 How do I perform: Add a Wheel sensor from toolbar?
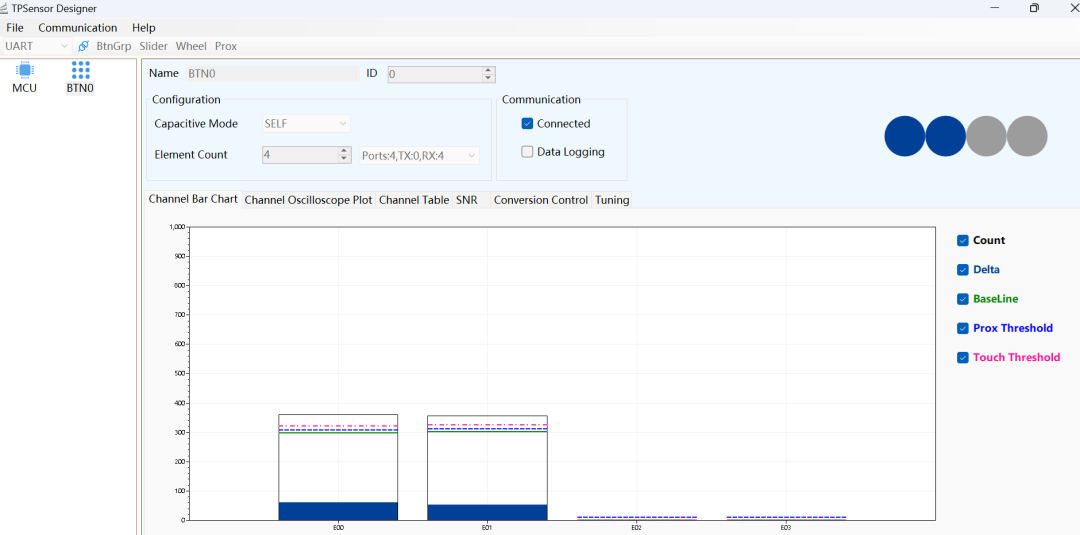(x=191, y=46)
